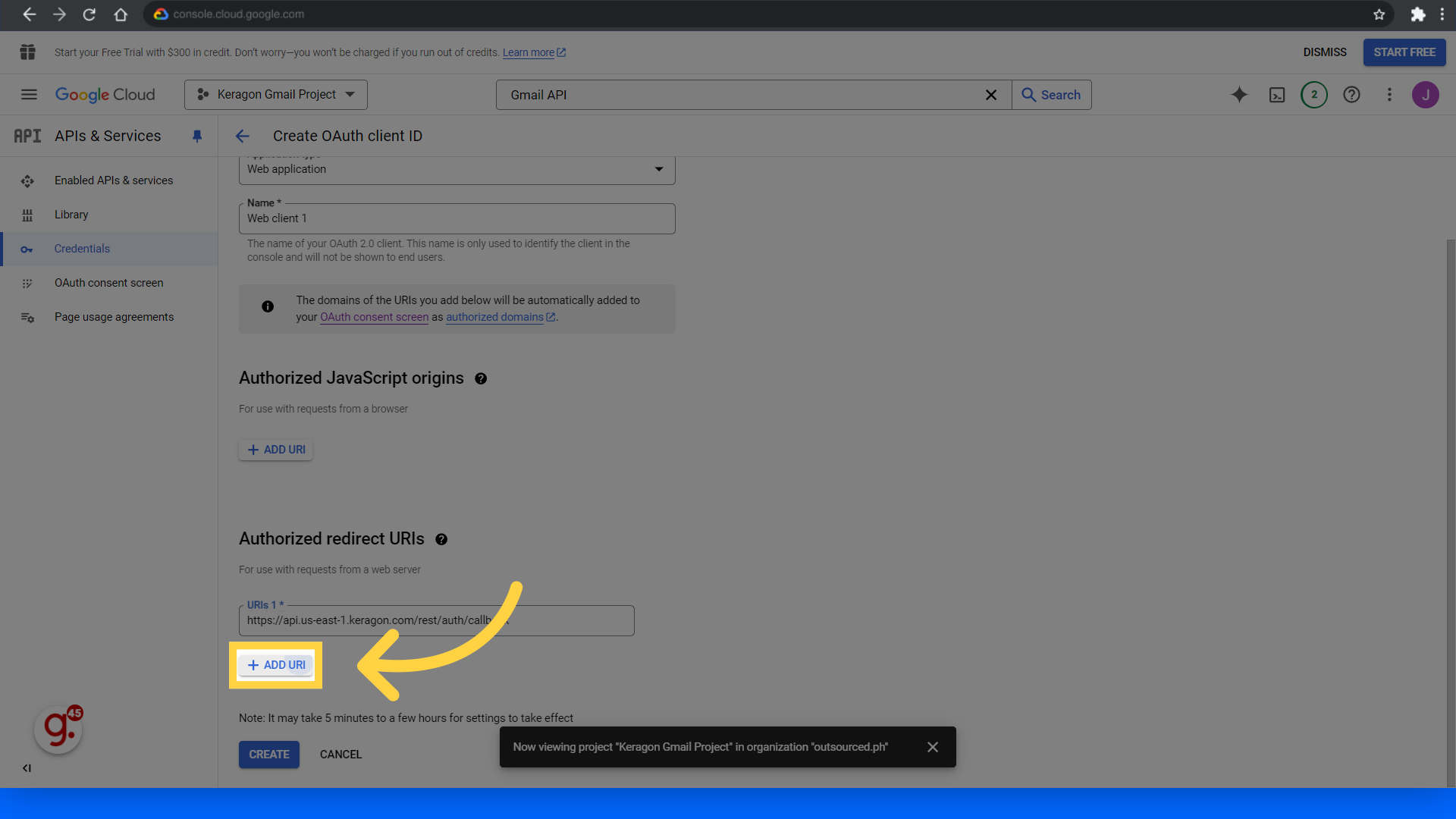The height and width of the screenshot is (819, 1456).
Task: Focus the Name field Web client 1
Action: point(457,218)
